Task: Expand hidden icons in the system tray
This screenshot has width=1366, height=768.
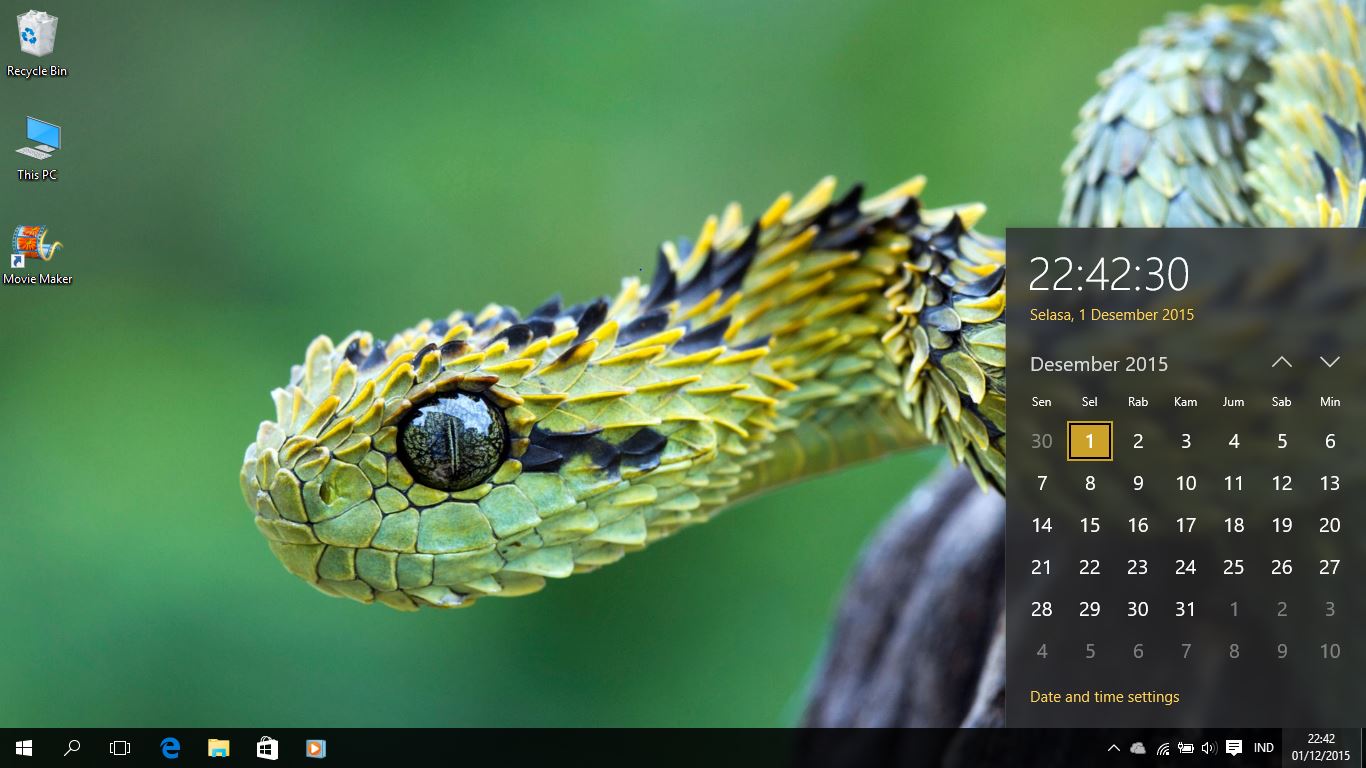Action: 1113,747
